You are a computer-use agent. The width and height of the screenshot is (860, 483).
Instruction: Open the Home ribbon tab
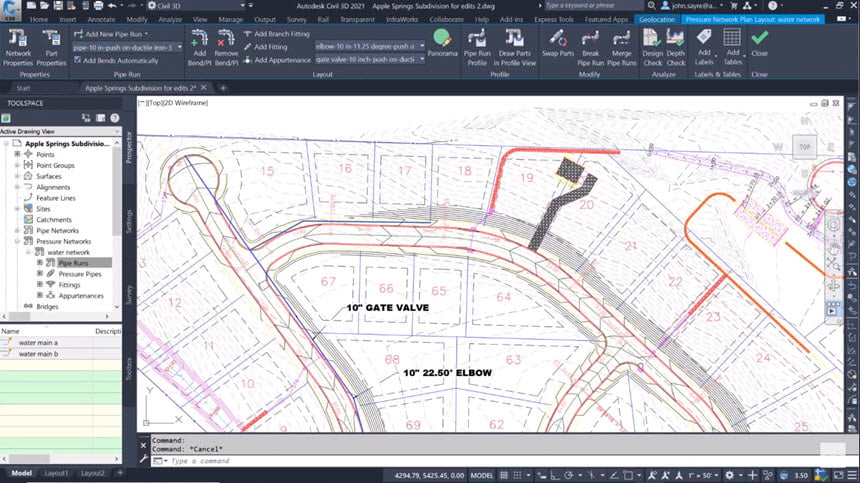pos(38,19)
